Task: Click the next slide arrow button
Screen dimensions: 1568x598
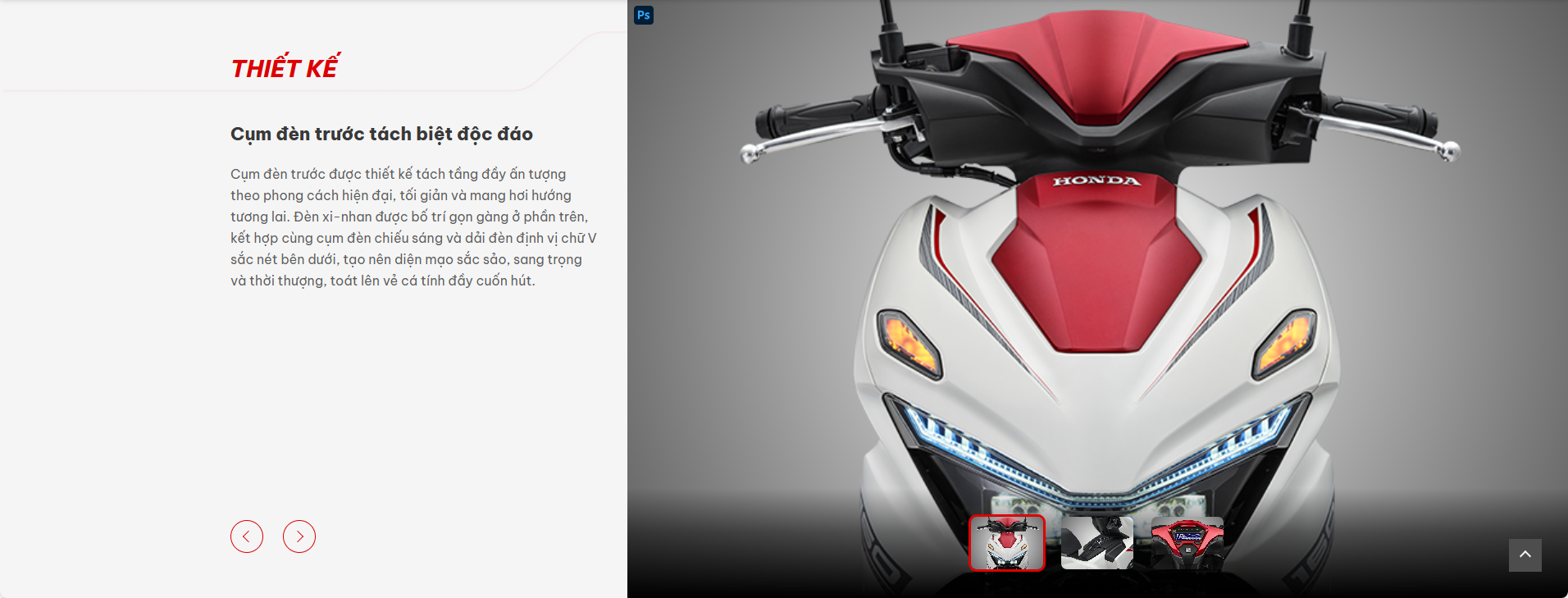Action: [x=299, y=536]
